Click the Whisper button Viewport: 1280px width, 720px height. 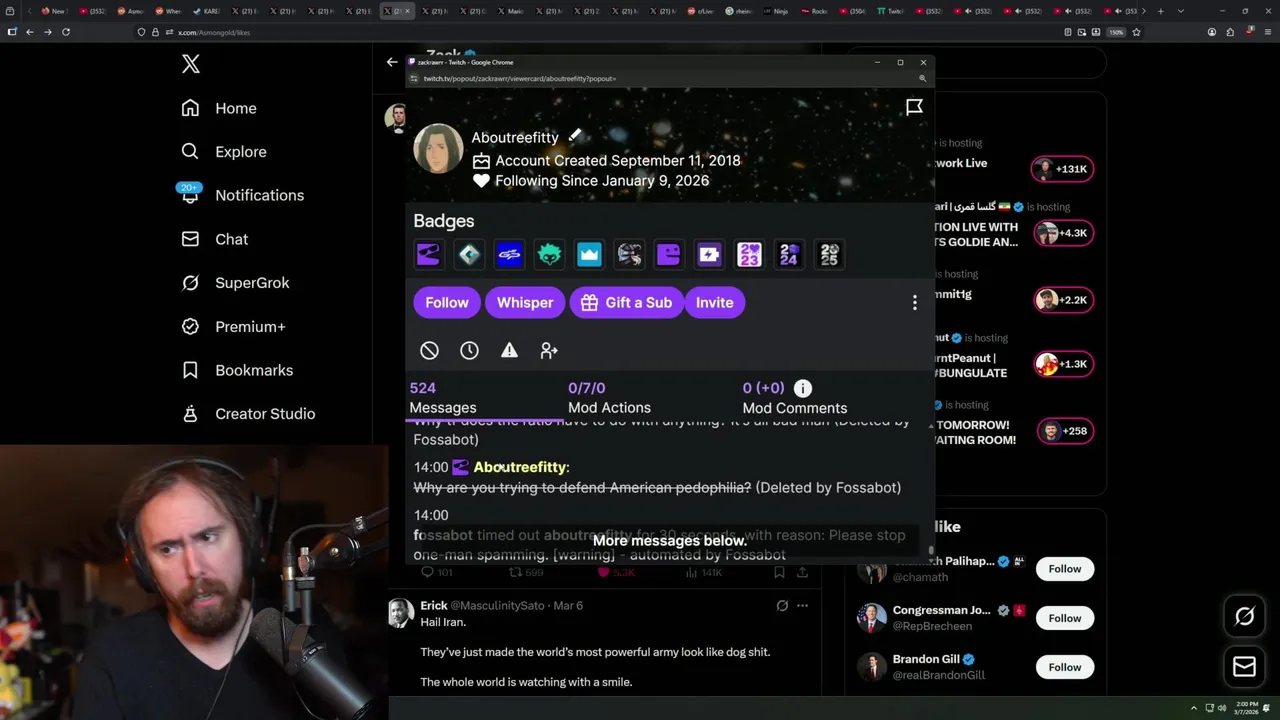click(525, 303)
